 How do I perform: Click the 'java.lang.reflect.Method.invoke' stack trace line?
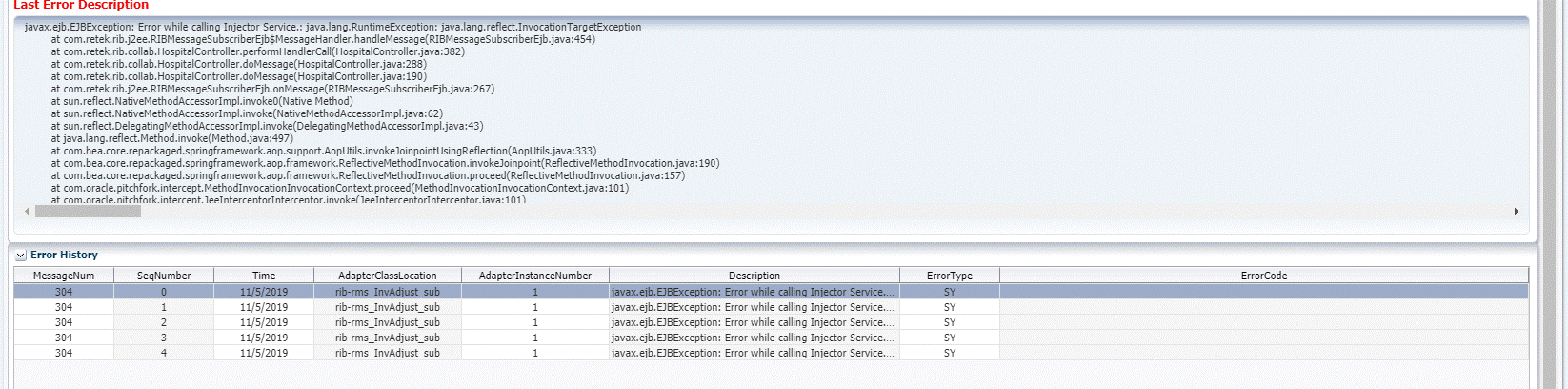[171, 138]
